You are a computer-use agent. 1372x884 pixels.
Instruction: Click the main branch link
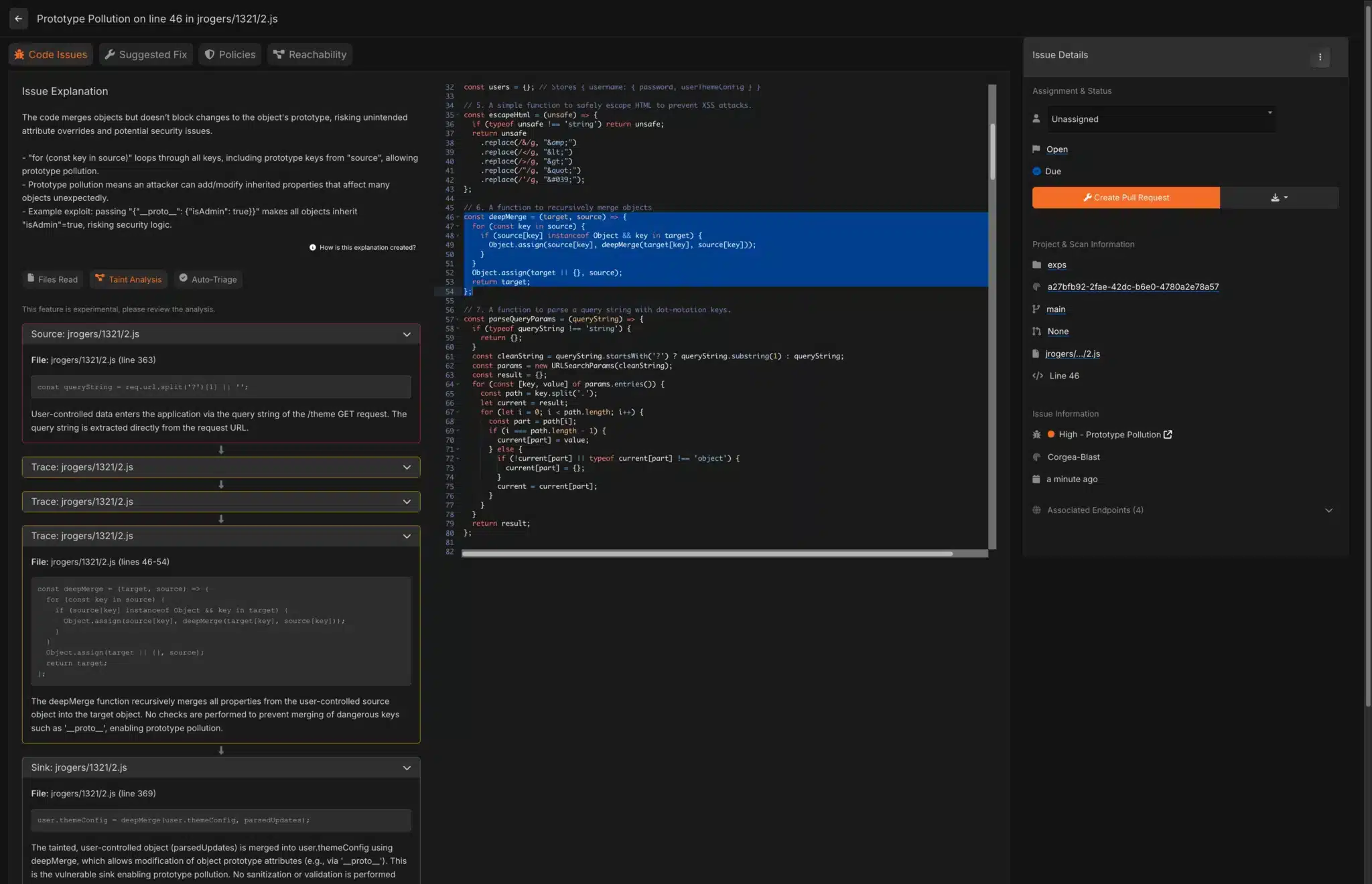(1055, 309)
